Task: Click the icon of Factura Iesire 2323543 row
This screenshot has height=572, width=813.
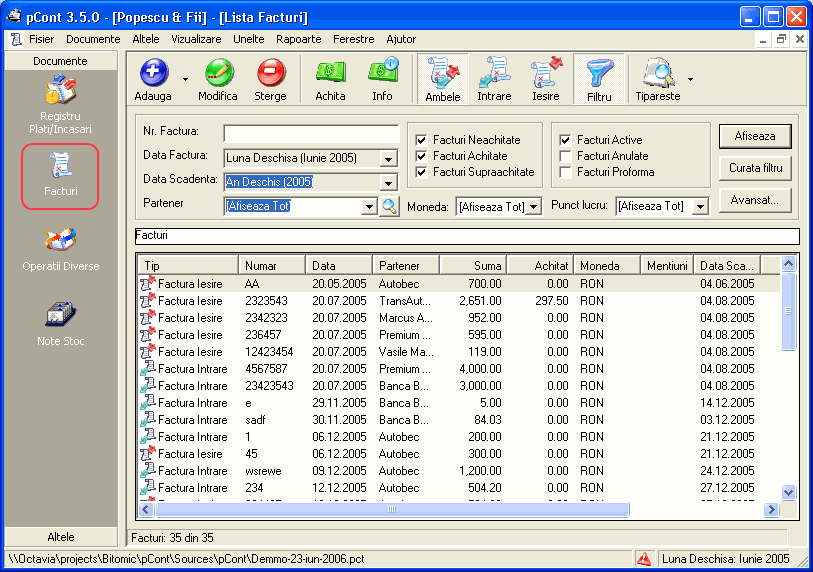Action: (148, 300)
